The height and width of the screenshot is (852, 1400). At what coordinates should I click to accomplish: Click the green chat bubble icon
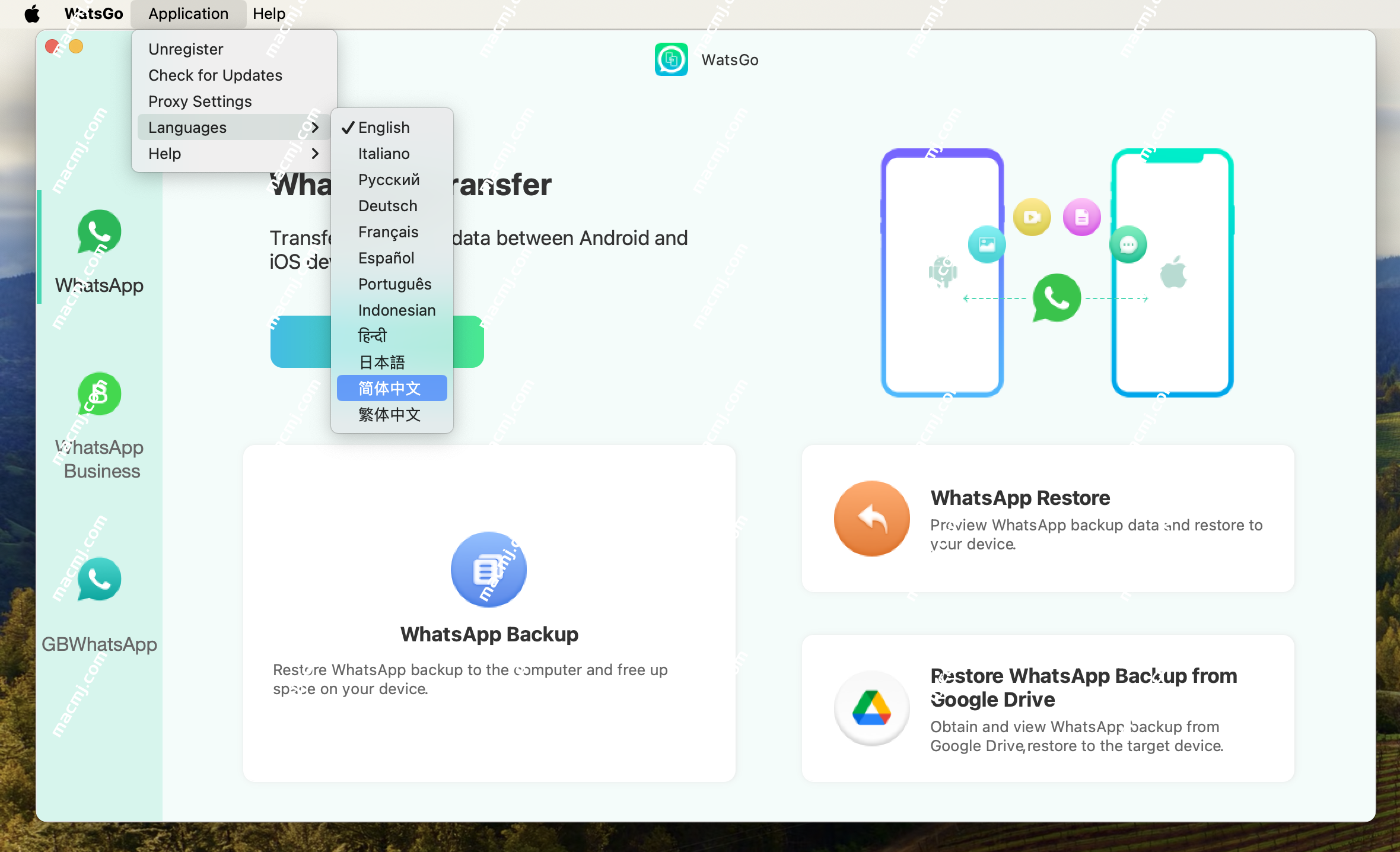tap(1128, 244)
